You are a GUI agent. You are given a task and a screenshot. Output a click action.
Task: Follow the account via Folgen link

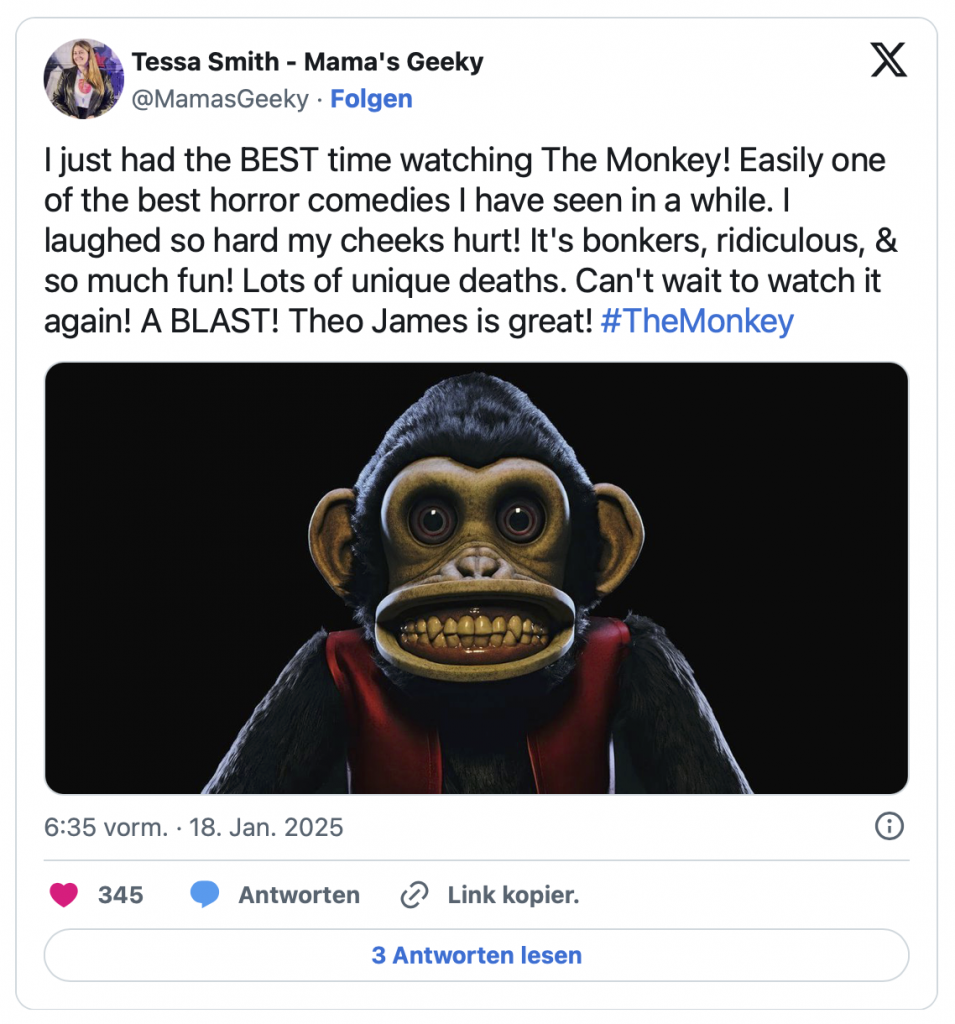371,99
